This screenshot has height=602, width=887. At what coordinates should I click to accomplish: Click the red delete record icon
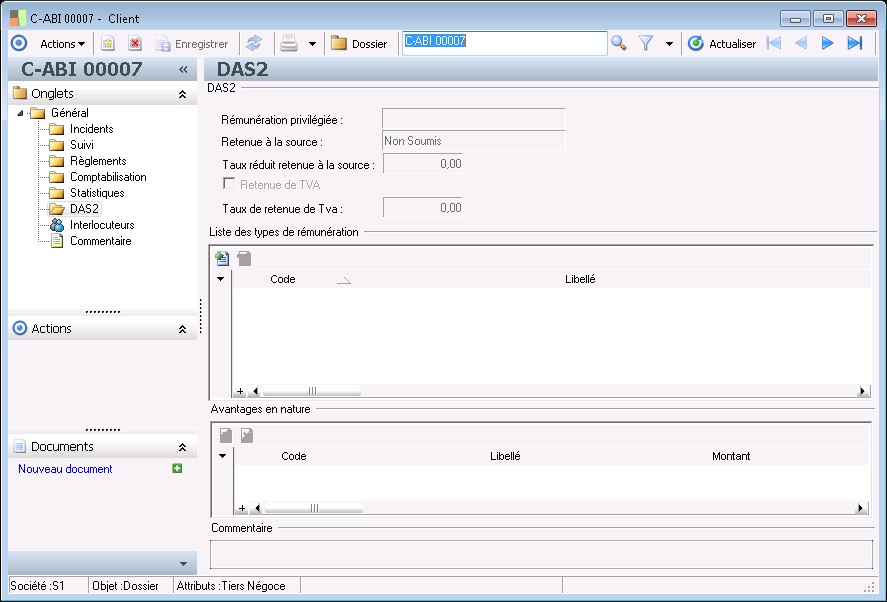(x=135, y=44)
